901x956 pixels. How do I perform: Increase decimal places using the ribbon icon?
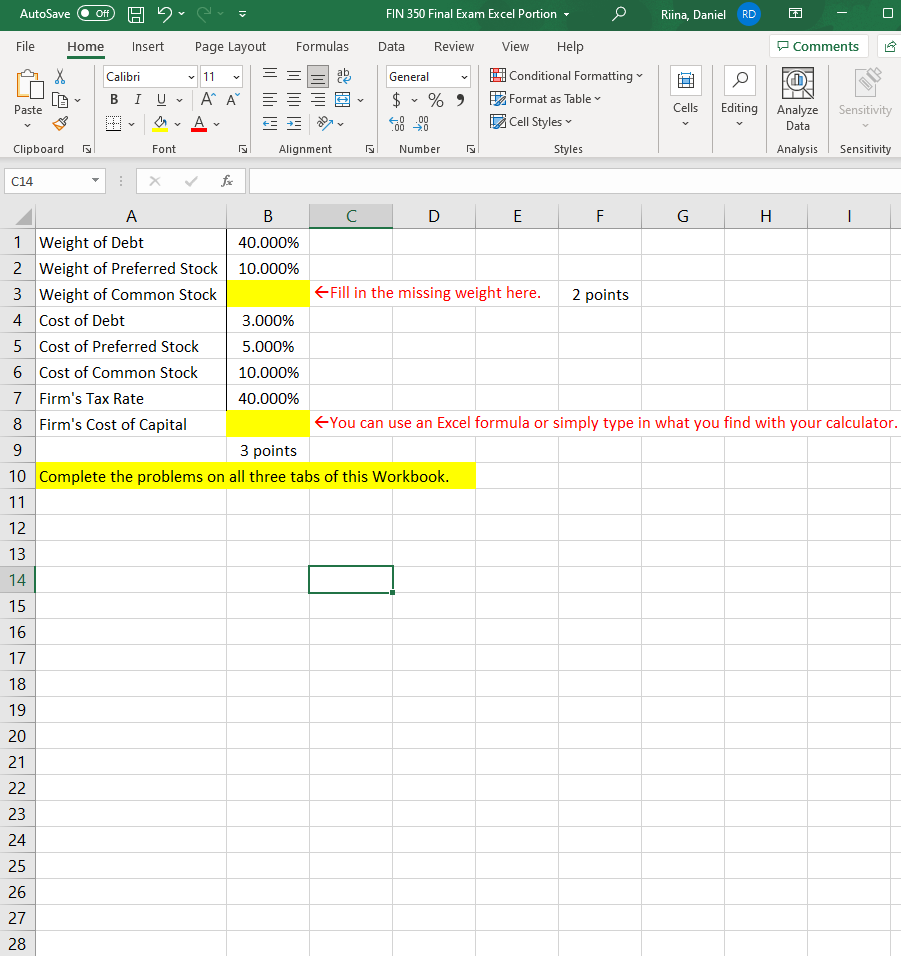click(x=395, y=123)
